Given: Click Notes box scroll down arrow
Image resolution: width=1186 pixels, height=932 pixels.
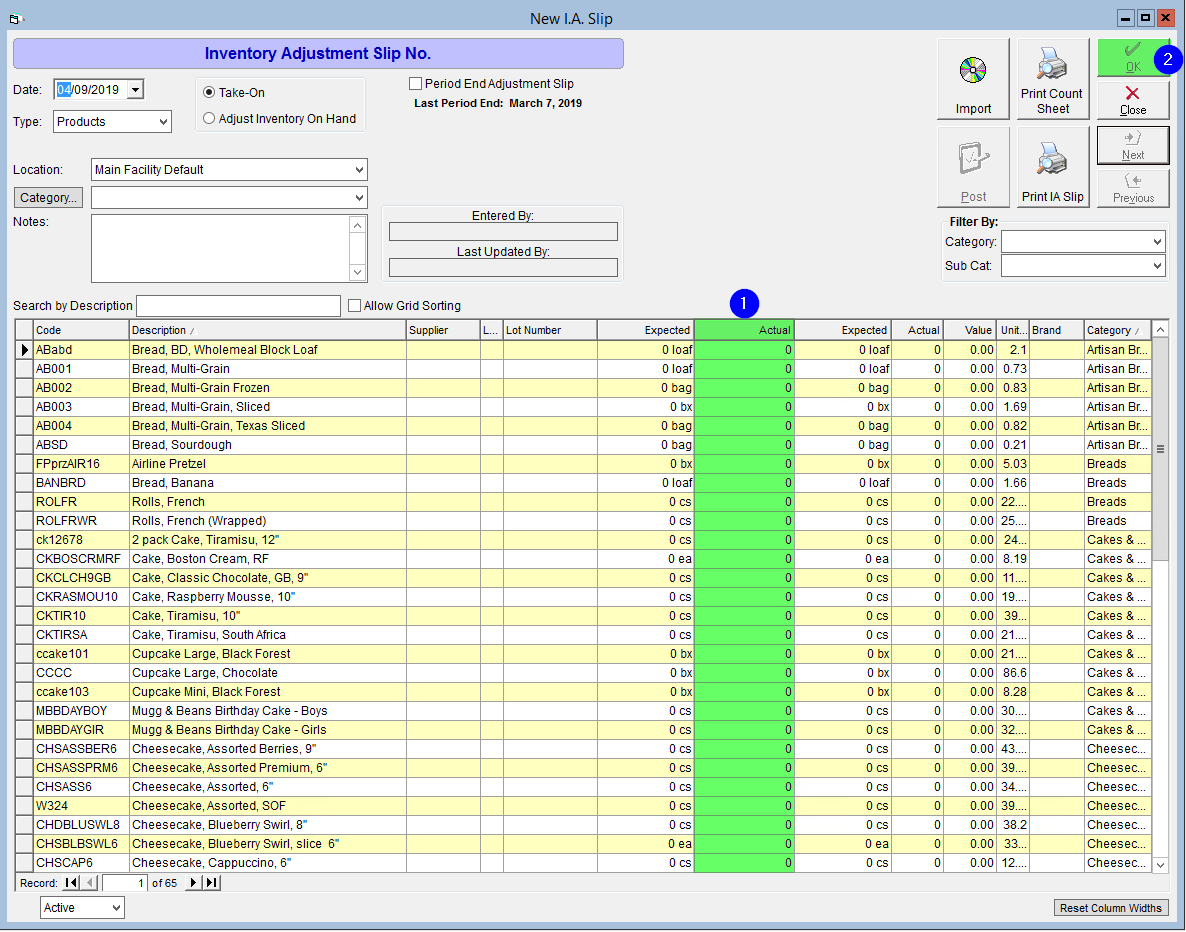Looking at the screenshot, I should coord(358,272).
